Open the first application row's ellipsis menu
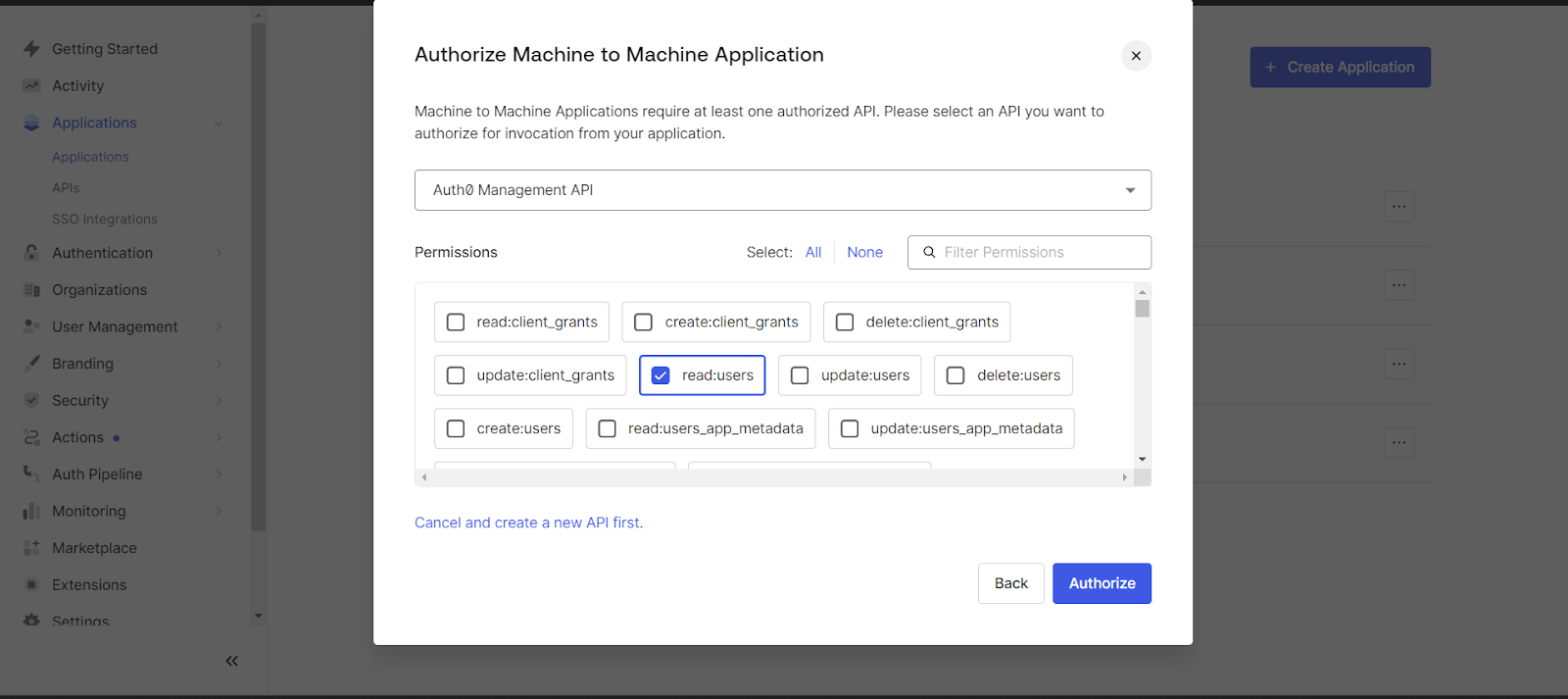Image resolution: width=1568 pixels, height=699 pixels. (1398, 207)
